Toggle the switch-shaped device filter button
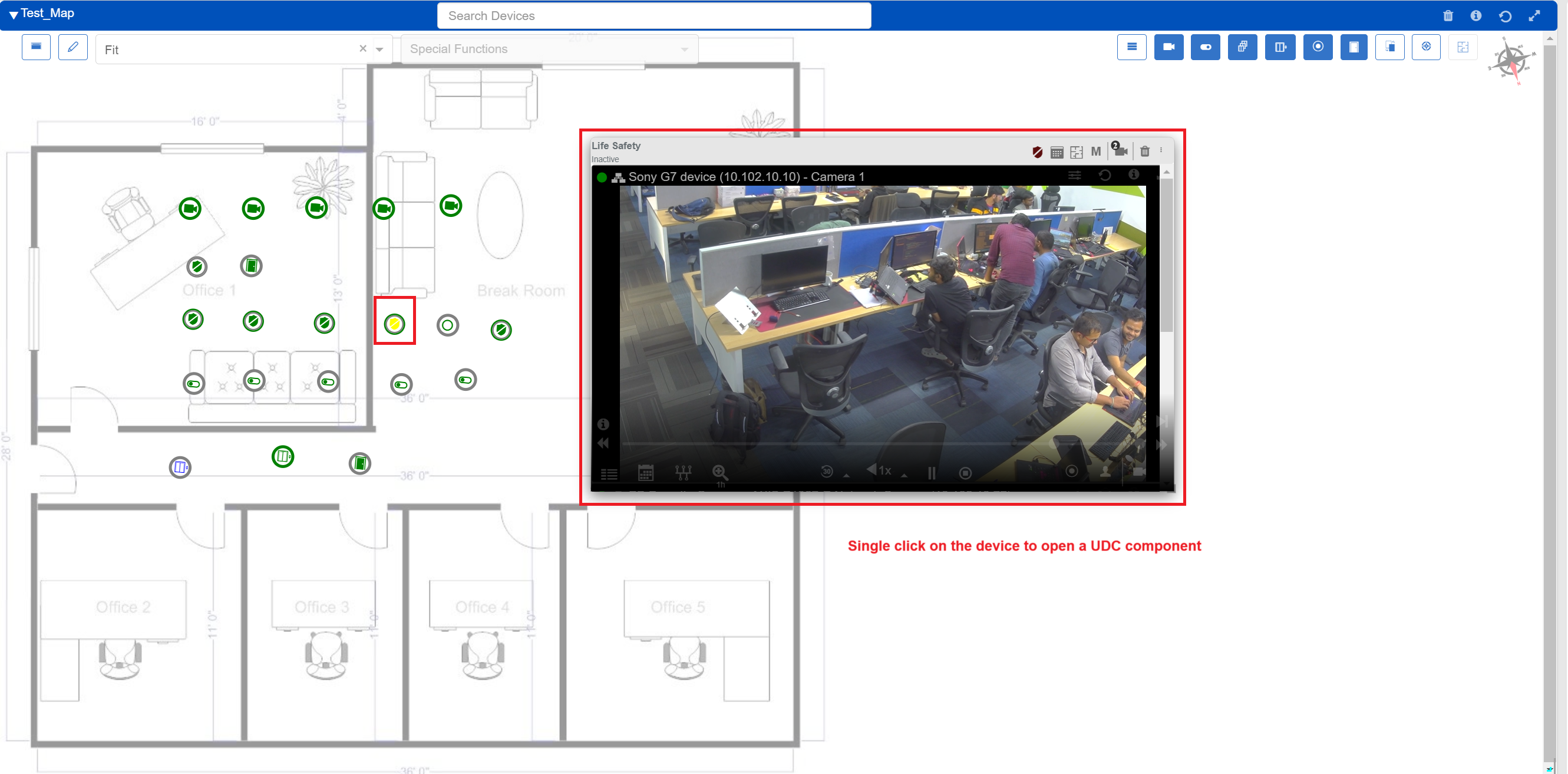Image resolution: width=1568 pixels, height=774 pixels. pyautogui.click(x=1205, y=48)
